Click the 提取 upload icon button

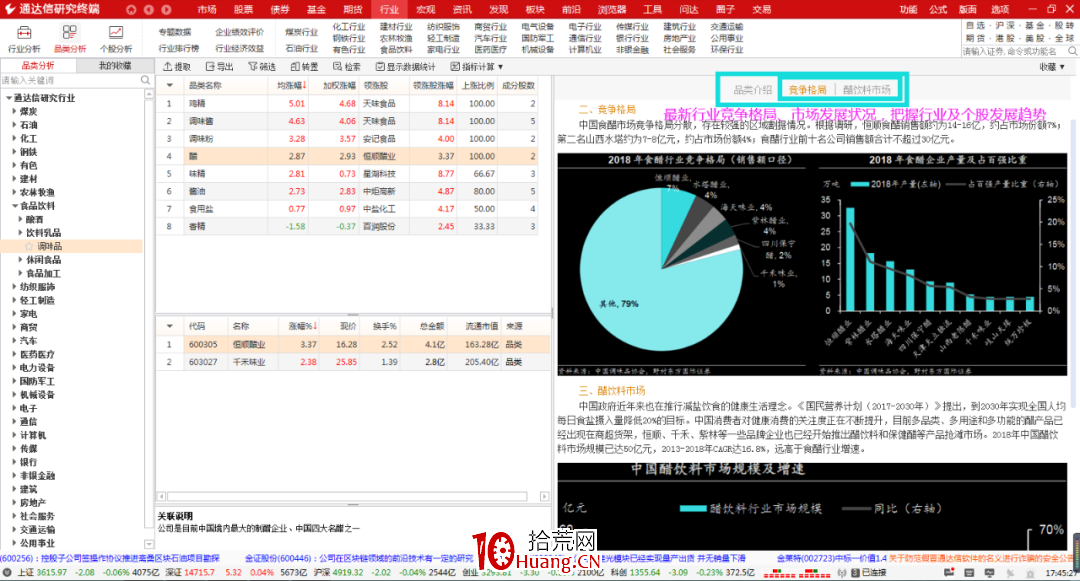pos(167,67)
